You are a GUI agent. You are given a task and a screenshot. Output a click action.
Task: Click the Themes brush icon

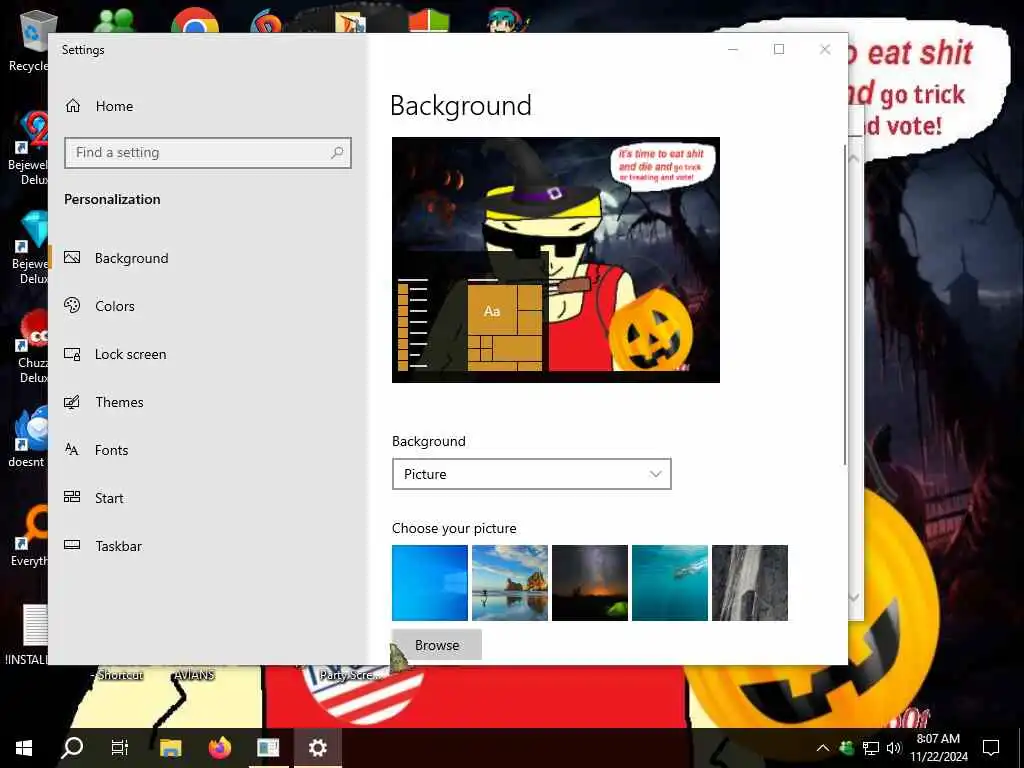click(72, 402)
